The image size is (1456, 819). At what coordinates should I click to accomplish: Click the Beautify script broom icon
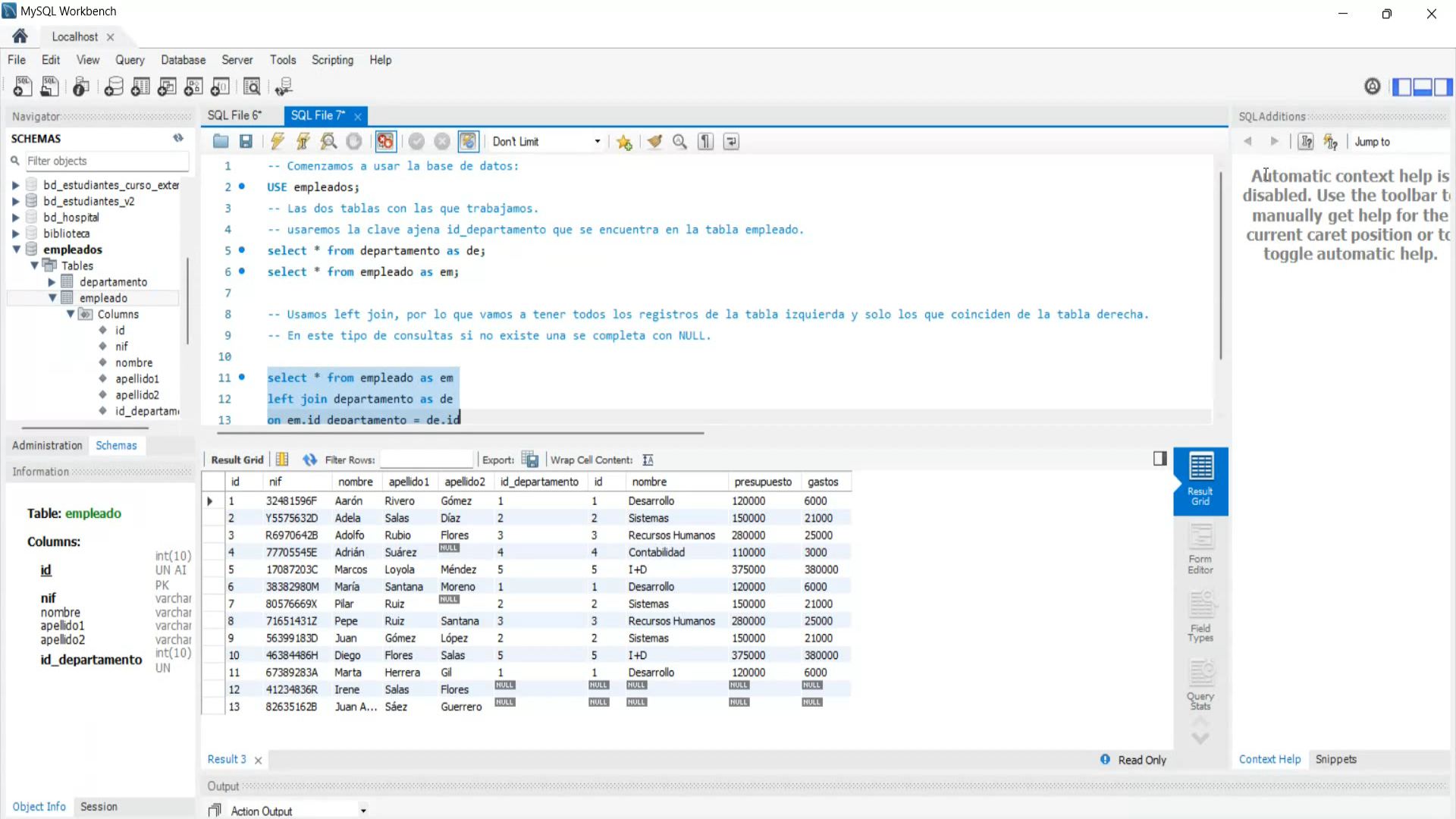coord(654,141)
